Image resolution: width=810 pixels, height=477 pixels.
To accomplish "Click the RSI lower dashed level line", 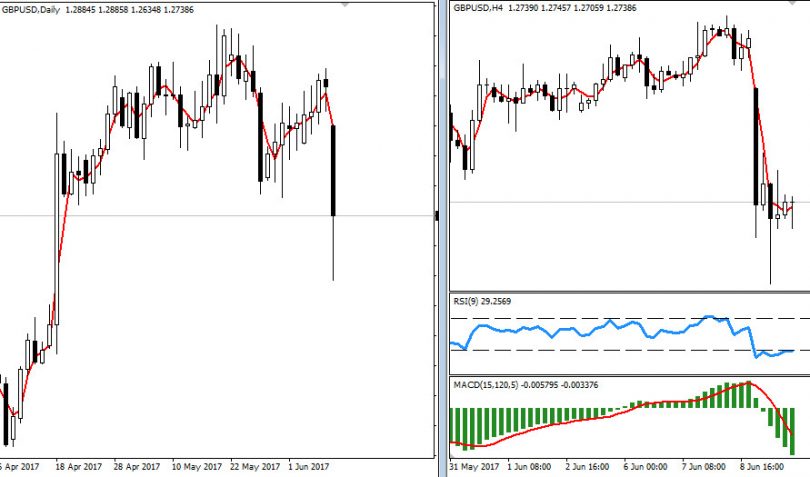I will (630, 350).
